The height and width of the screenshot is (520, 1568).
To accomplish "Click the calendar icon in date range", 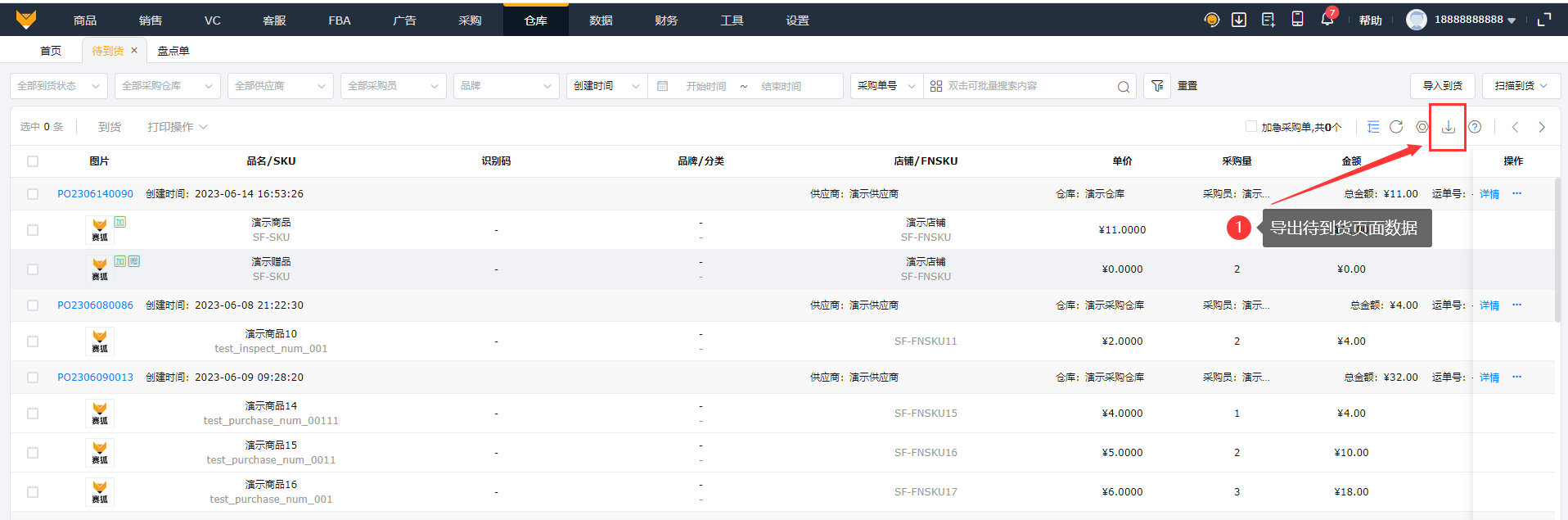I will tap(663, 86).
